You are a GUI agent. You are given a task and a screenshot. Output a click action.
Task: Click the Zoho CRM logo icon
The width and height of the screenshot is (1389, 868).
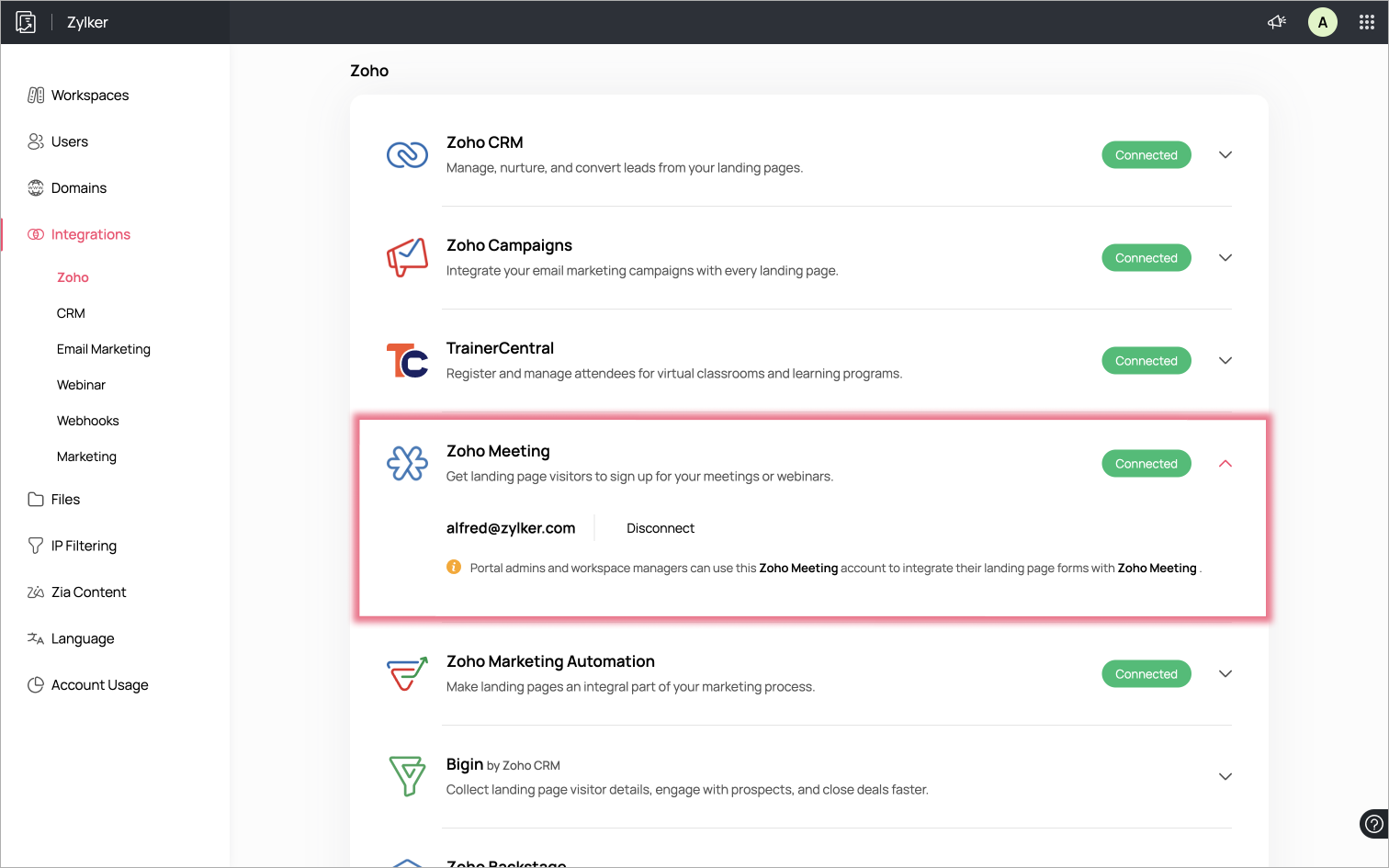407,154
